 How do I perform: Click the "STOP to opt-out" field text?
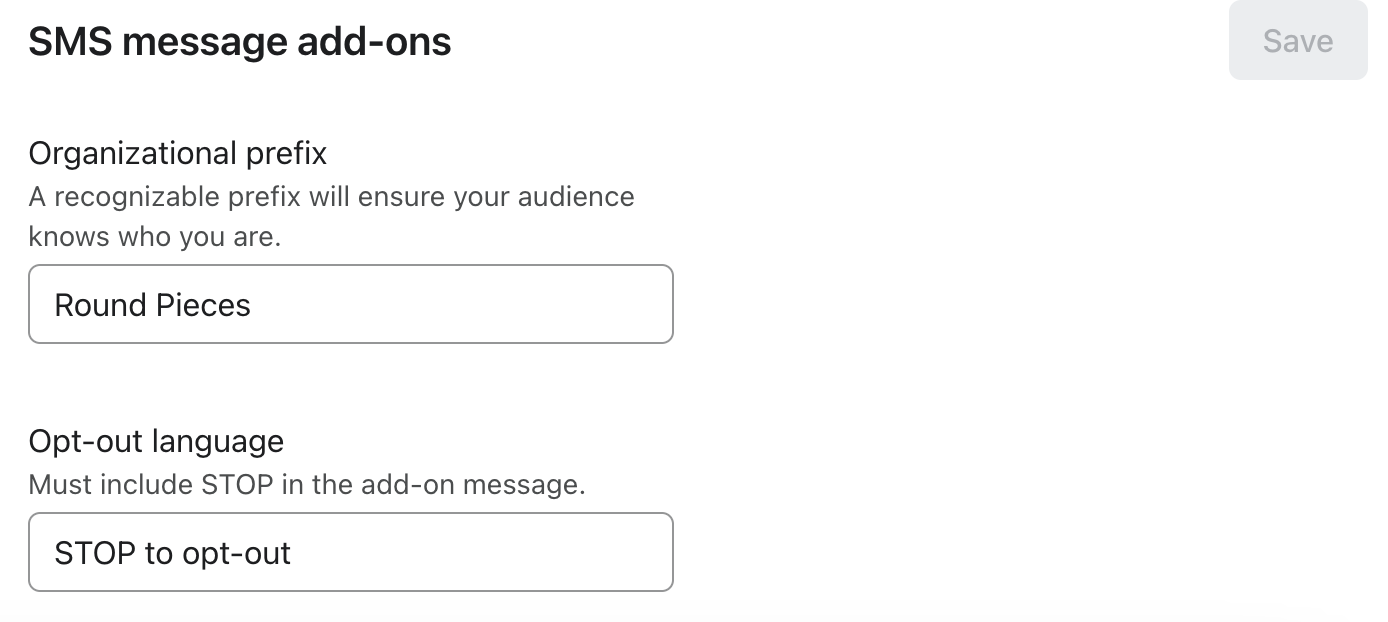click(x=172, y=553)
